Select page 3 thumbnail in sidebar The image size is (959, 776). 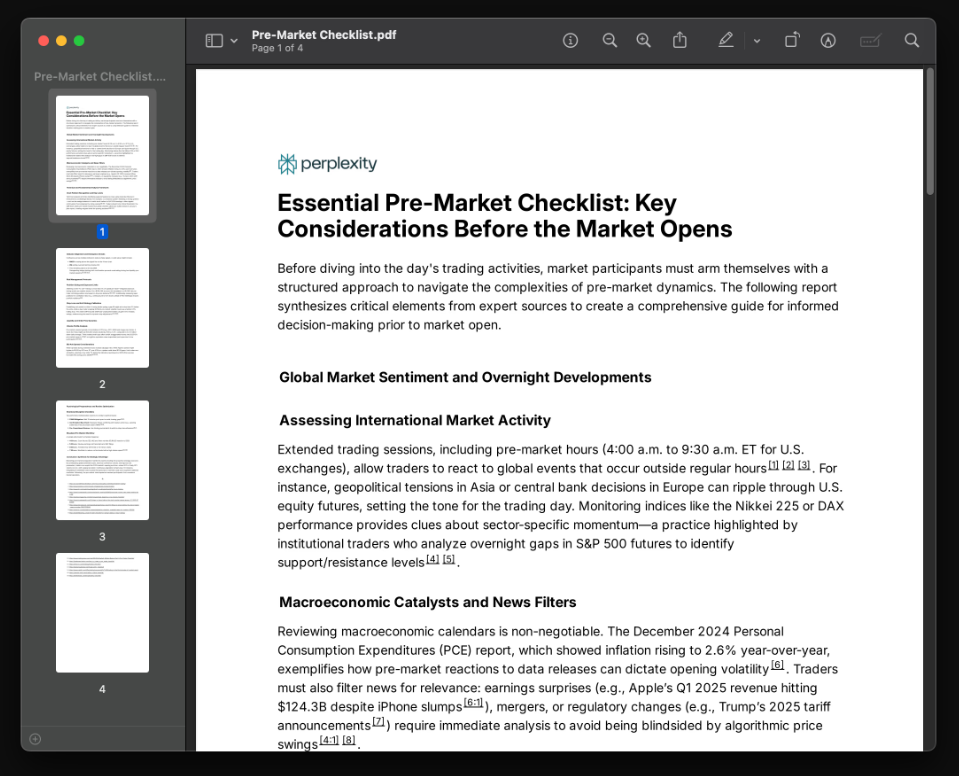coord(102,460)
